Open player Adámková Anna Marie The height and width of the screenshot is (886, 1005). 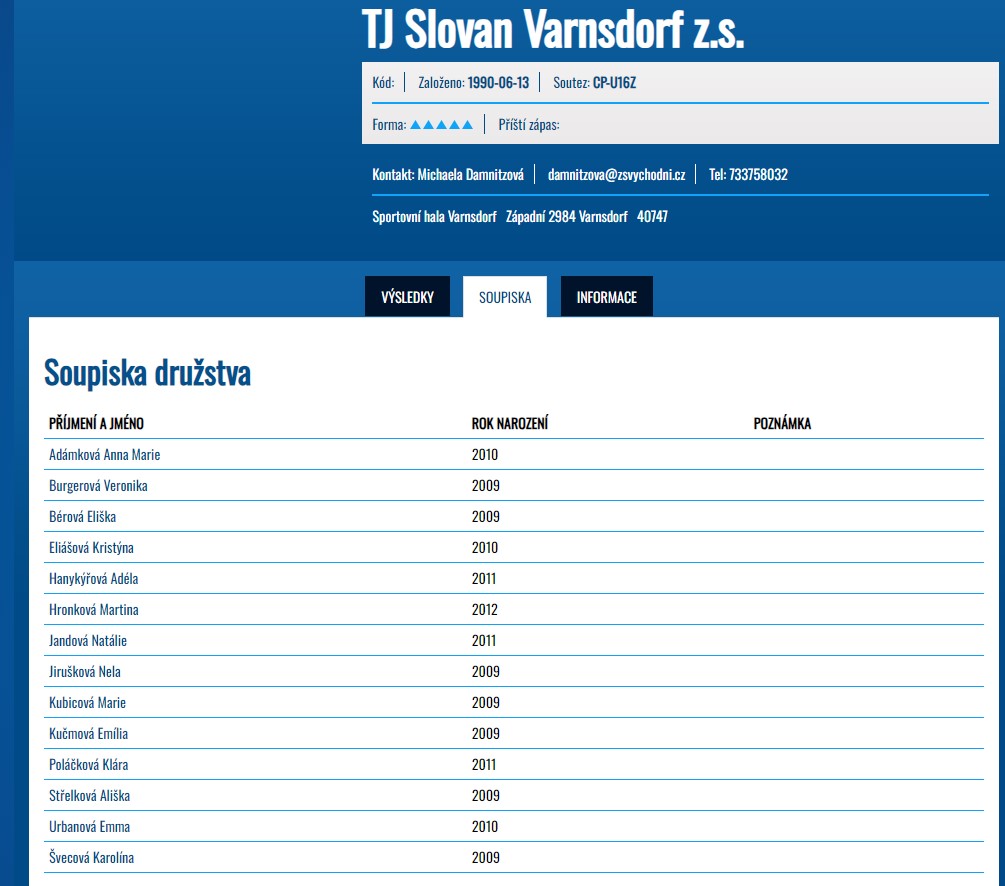coord(104,455)
